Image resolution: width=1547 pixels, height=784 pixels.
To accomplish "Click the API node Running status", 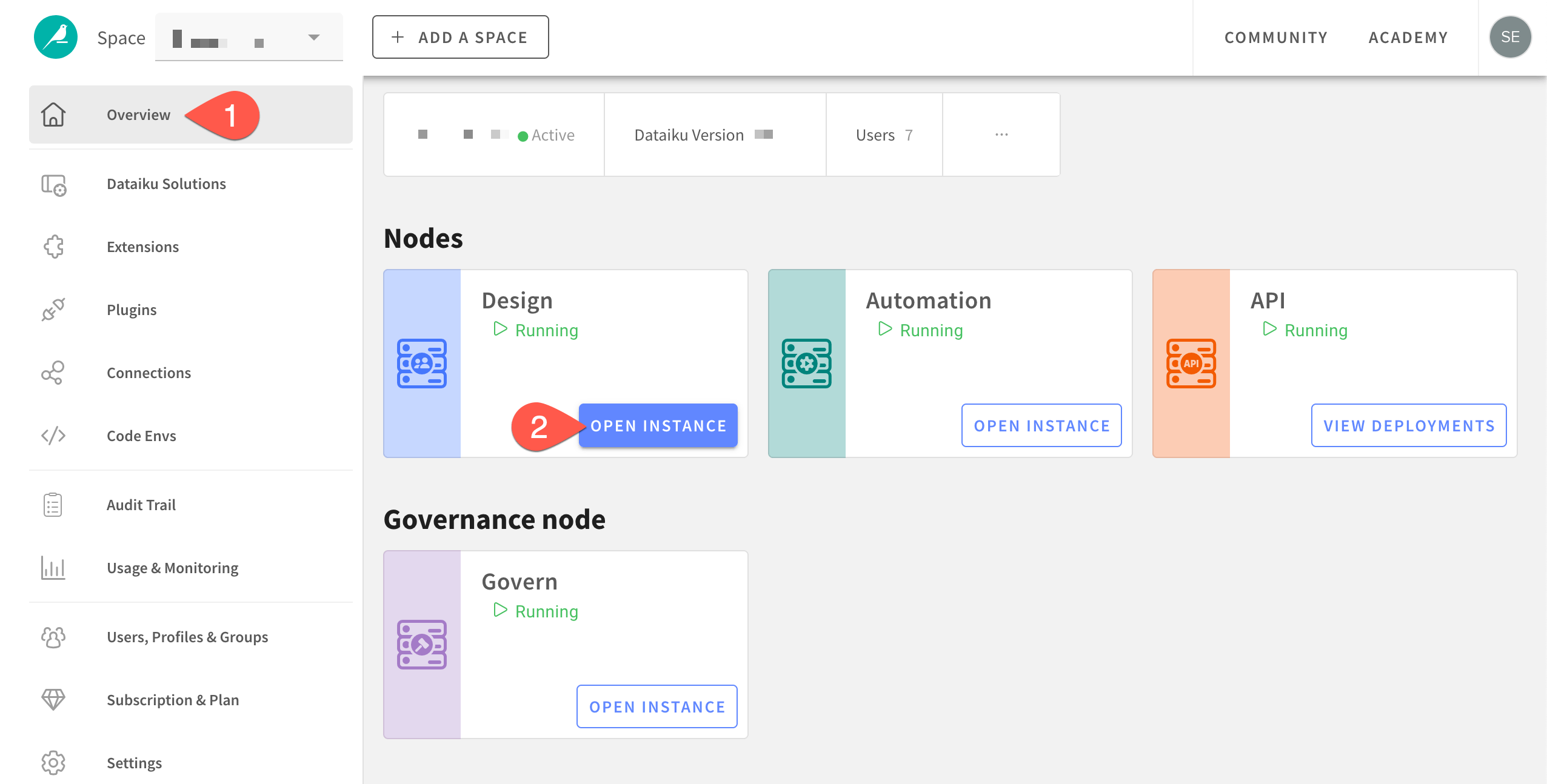I will pyautogui.click(x=1305, y=330).
